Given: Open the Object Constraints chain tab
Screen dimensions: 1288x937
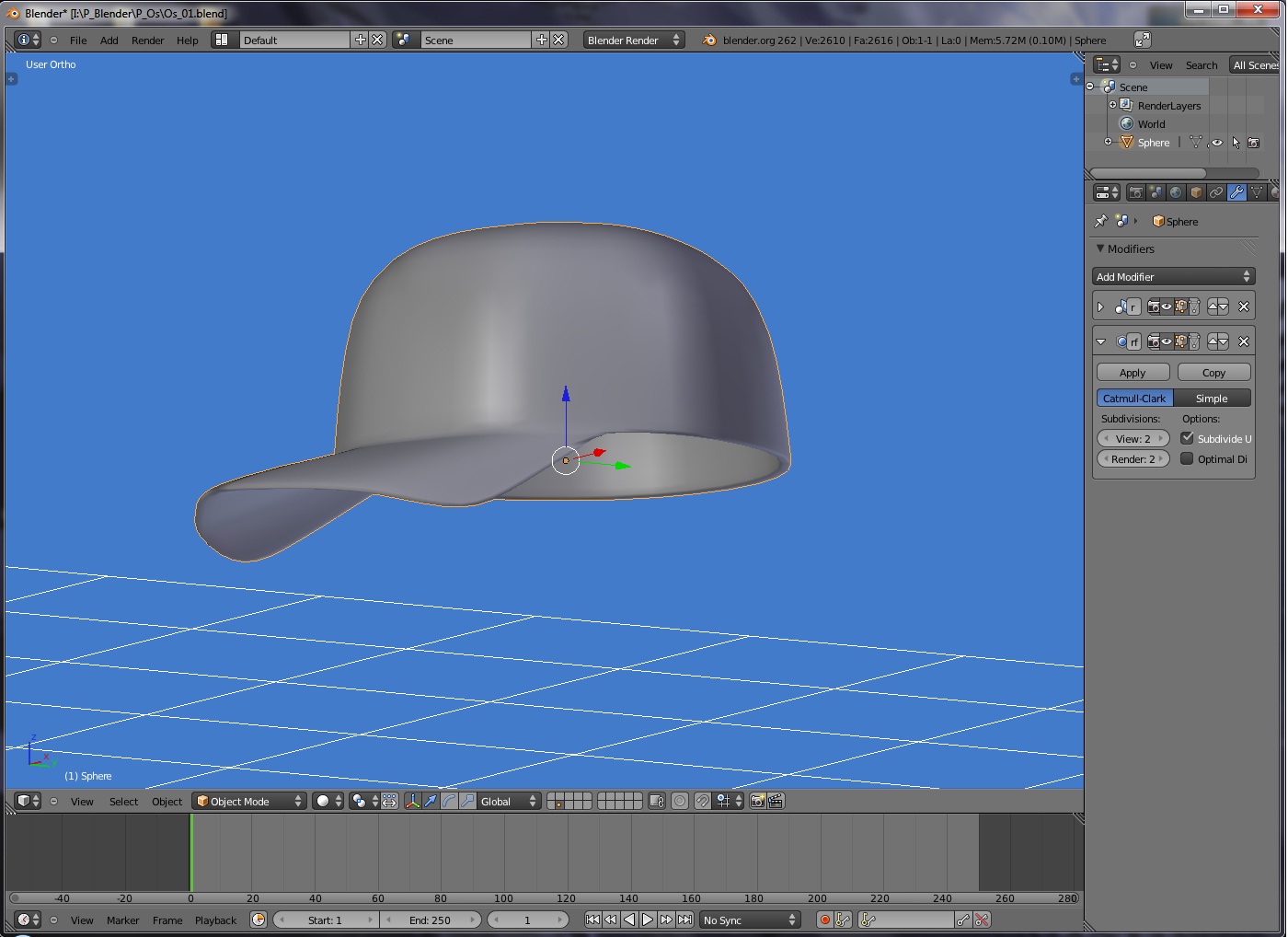Looking at the screenshot, I should (1216, 192).
